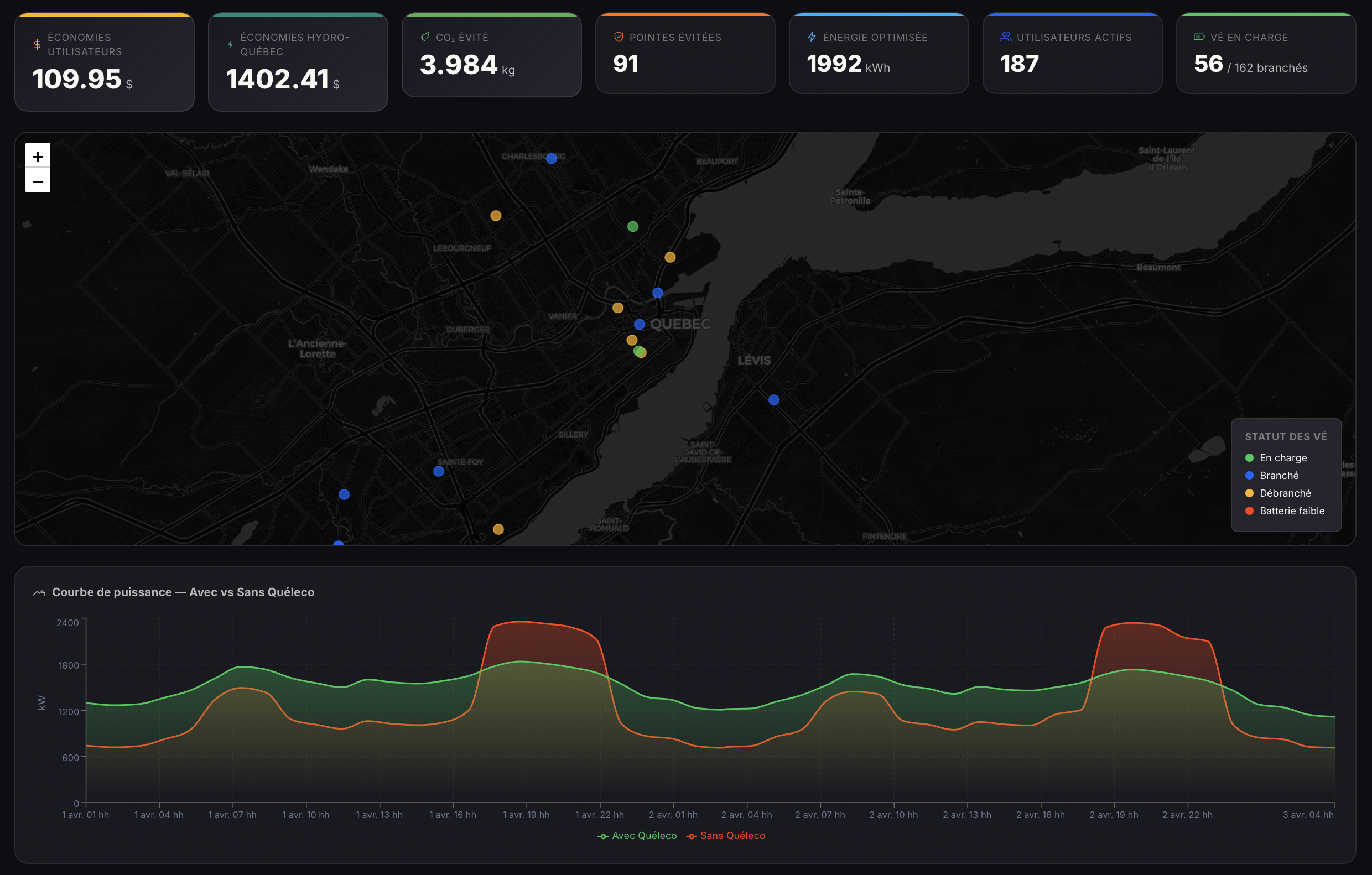Open the 162 branchés details link
Viewport: 1372px width, 875px height.
(1270, 67)
